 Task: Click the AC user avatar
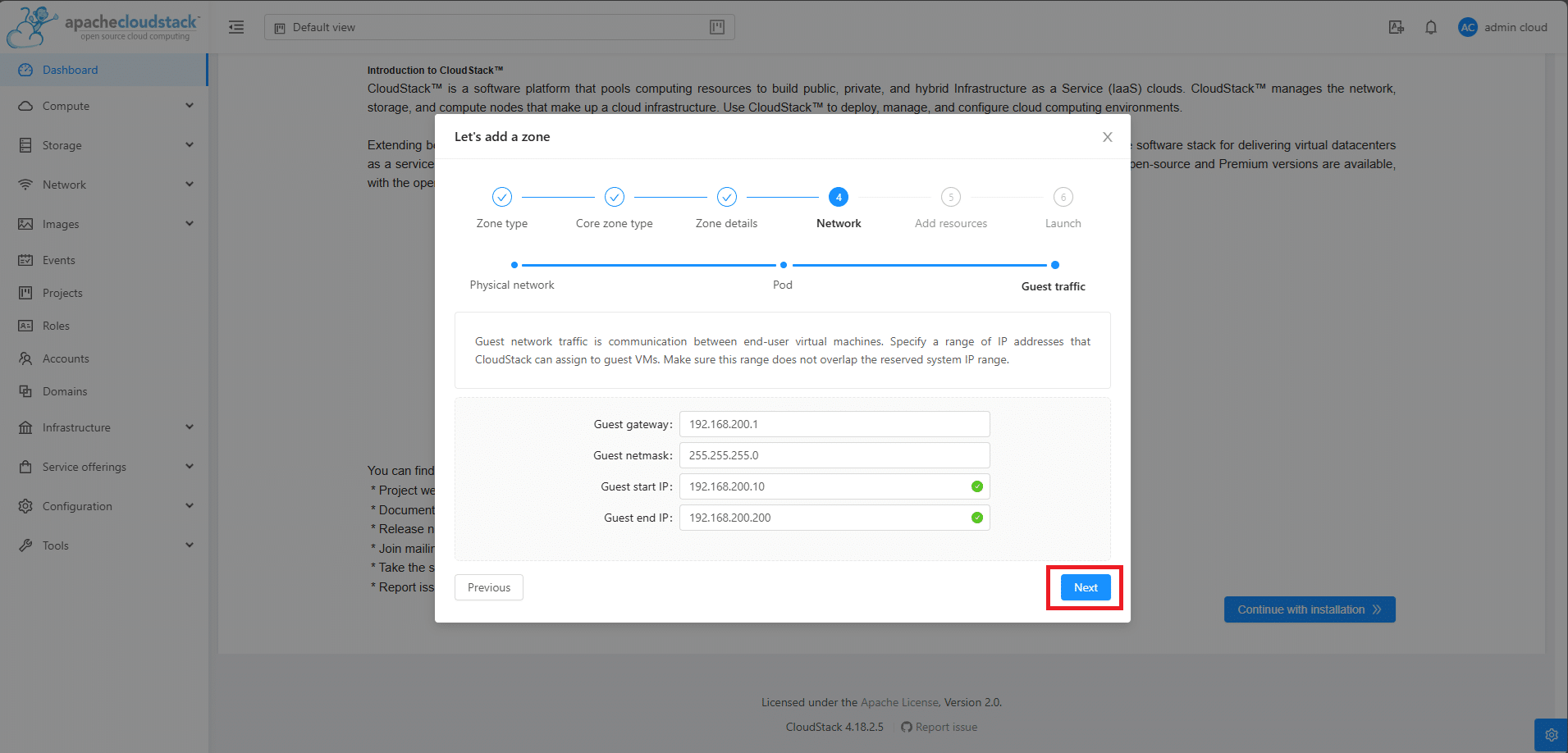[1468, 27]
